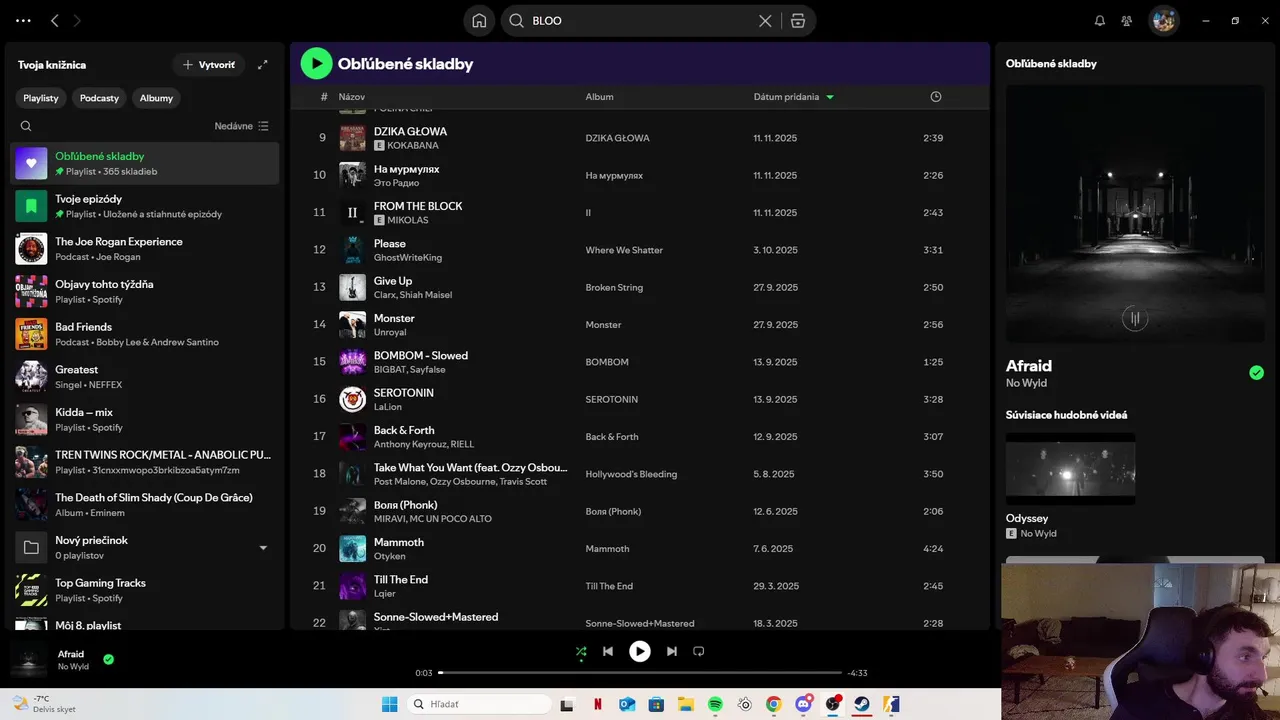Click the BLOO search input field
The image size is (1280, 720).
click(x=640, y=21)
